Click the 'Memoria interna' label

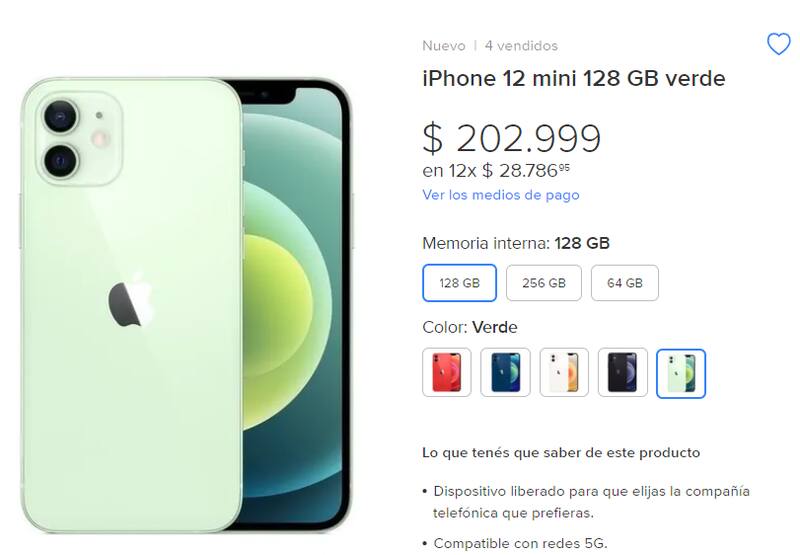coord(486,243)
